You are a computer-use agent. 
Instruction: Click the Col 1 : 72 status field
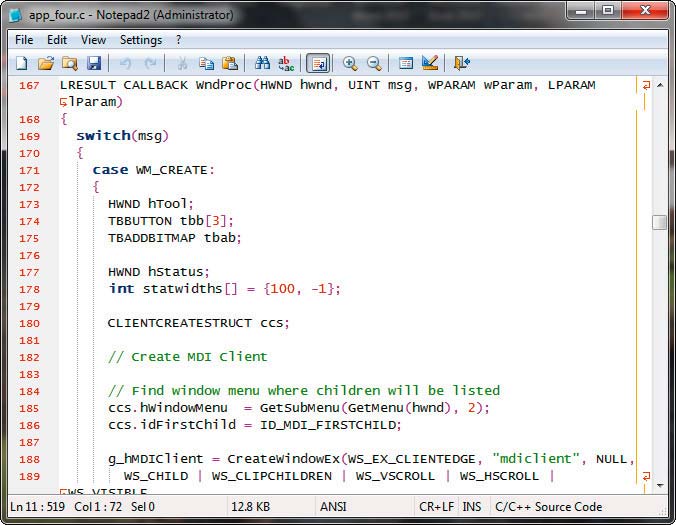point(98,507)
